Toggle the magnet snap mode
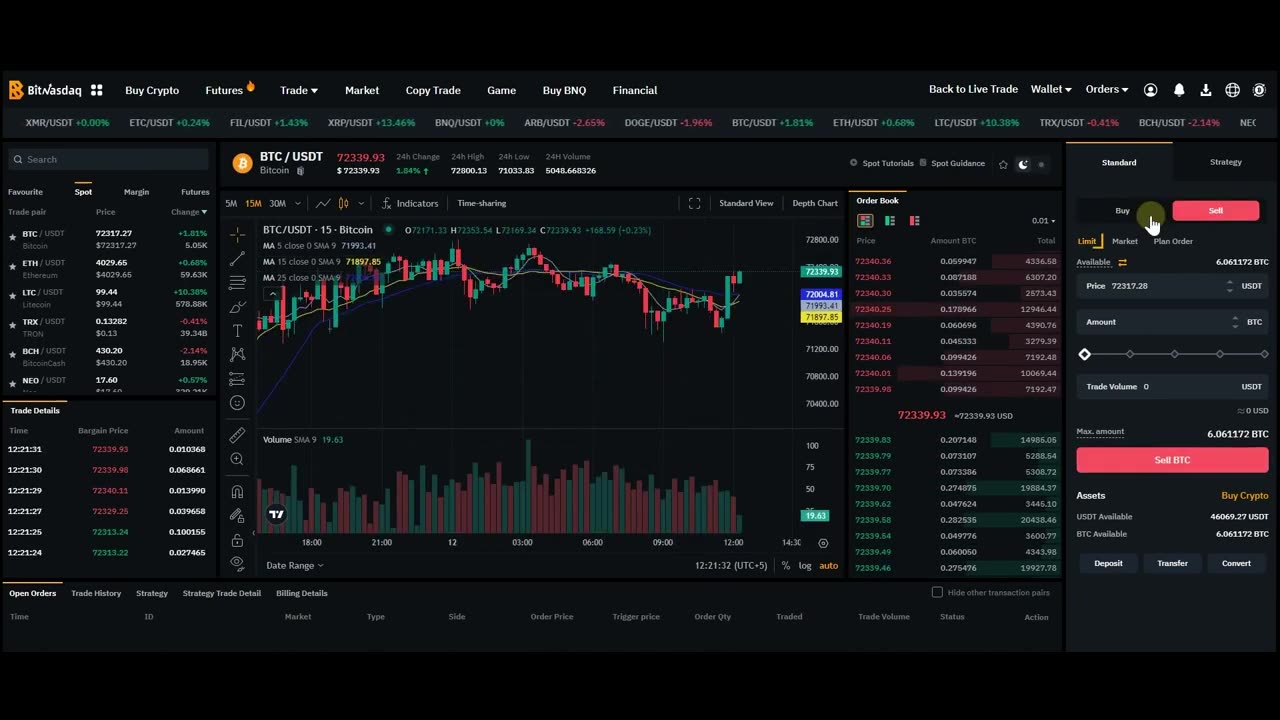 (237, 492)
